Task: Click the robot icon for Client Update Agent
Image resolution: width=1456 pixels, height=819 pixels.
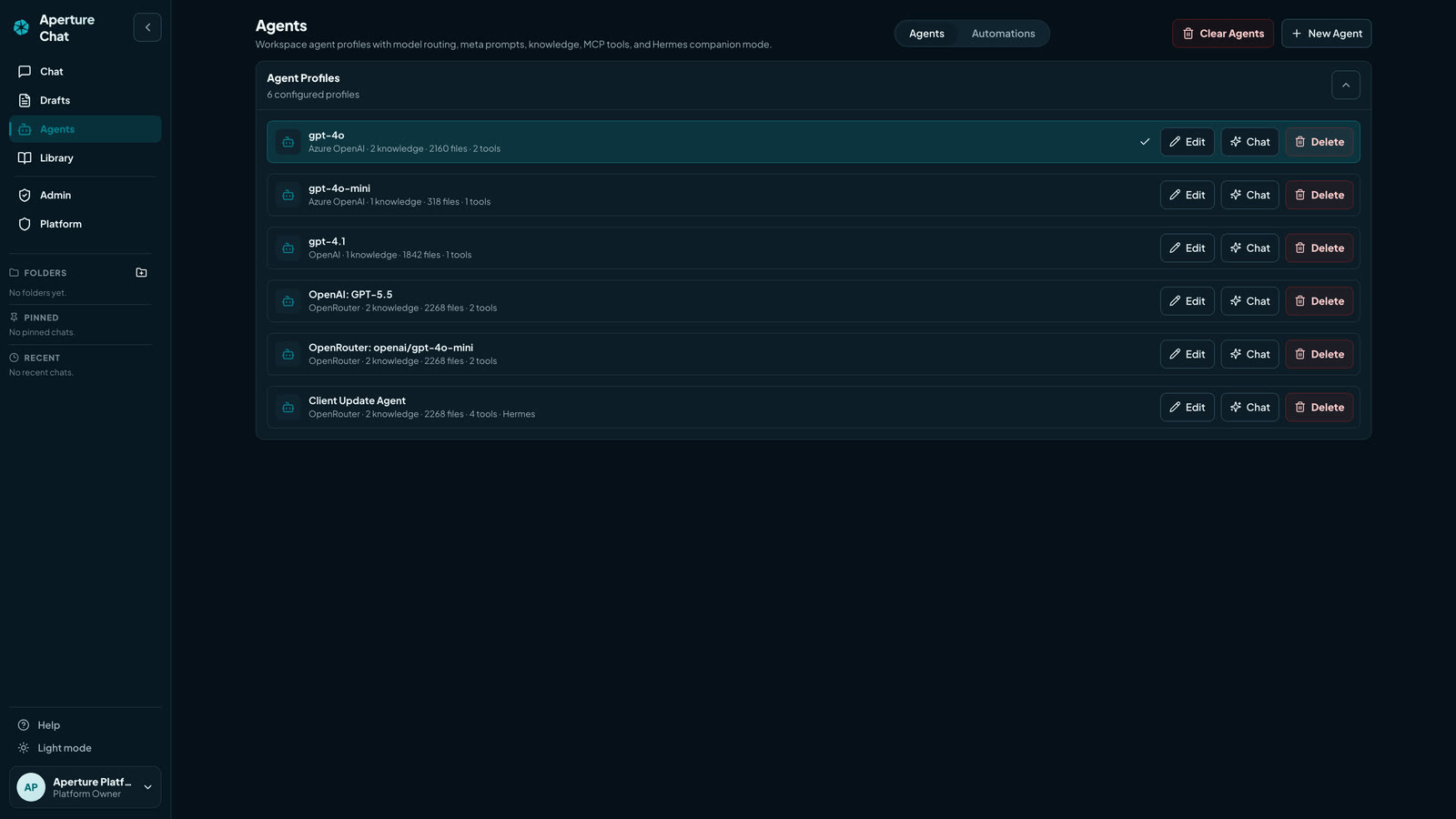Action: [x=288, y=408]
